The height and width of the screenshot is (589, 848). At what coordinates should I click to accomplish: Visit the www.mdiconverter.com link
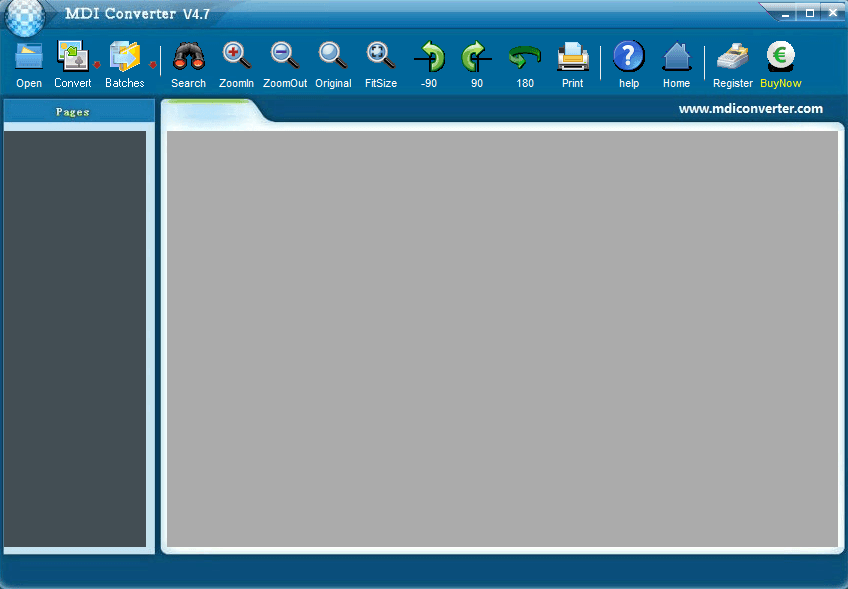(750, 109)
